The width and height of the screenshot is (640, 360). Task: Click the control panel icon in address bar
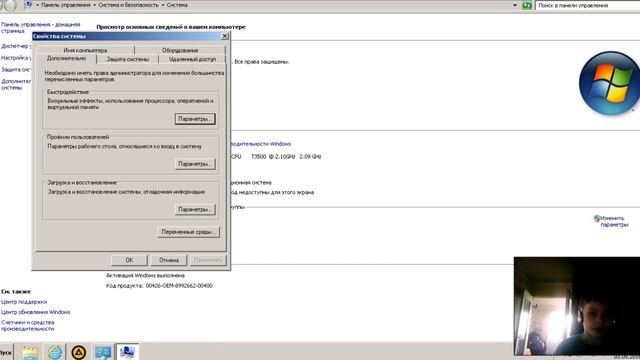pos(29,5)
